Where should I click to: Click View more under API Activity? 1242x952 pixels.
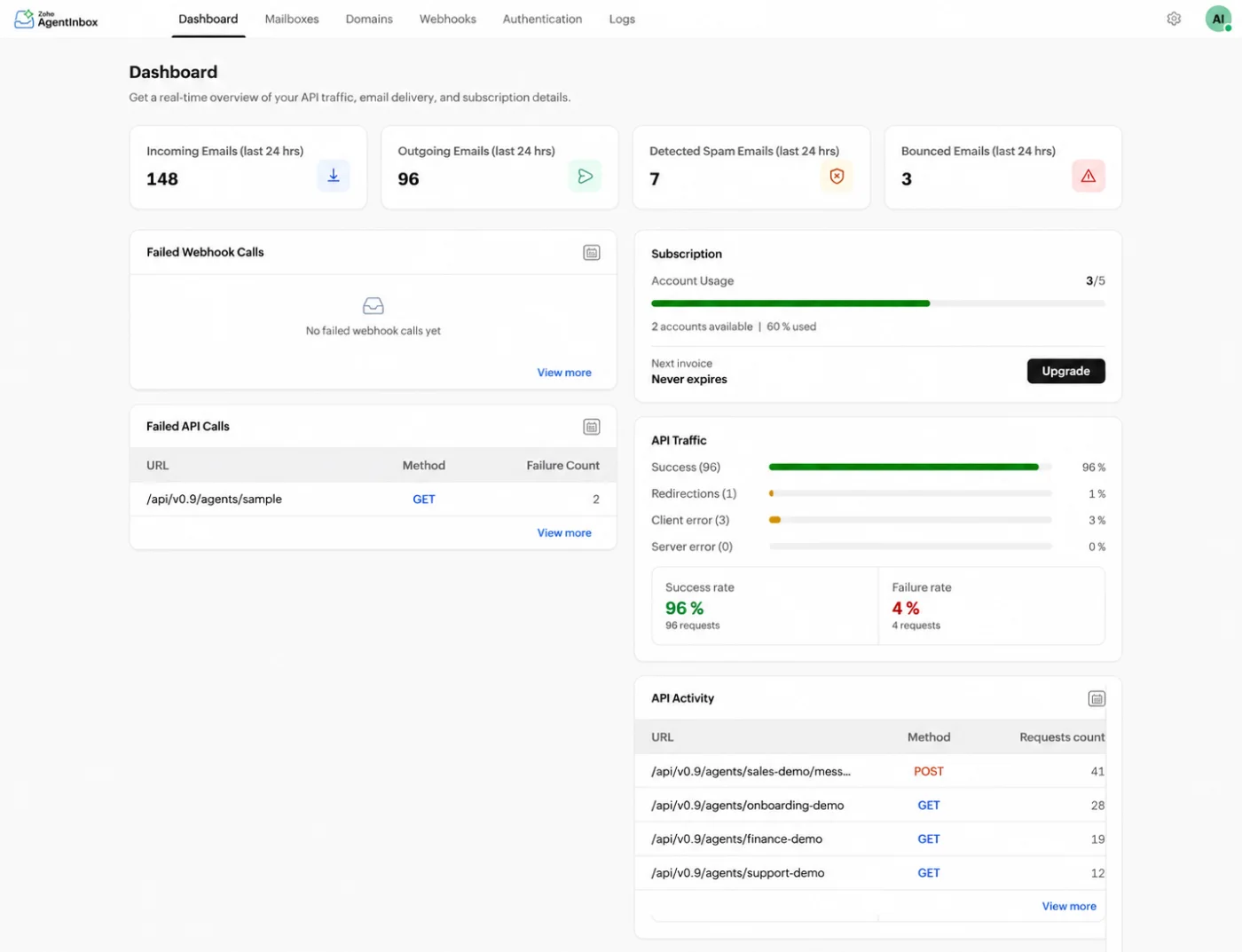pos(1069,907)
